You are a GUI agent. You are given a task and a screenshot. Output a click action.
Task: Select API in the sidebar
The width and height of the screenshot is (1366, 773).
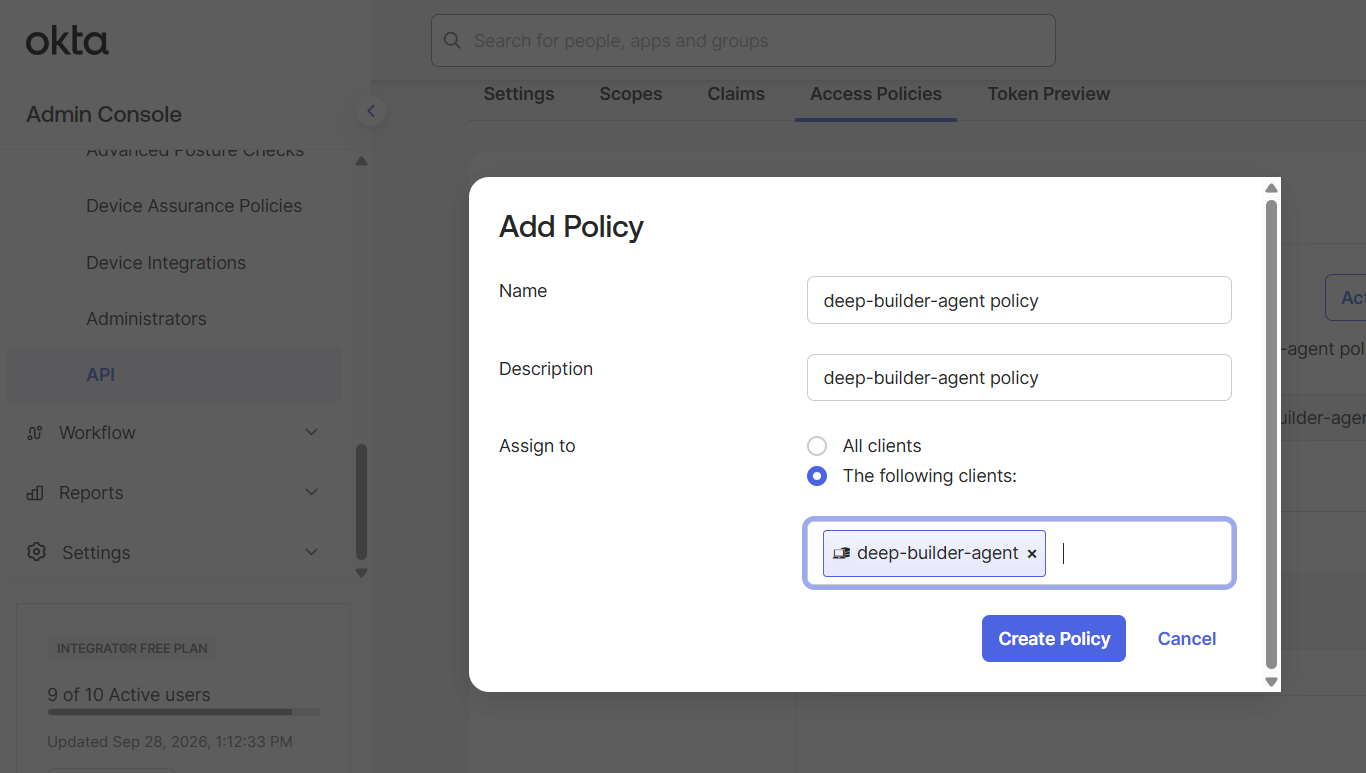click(x=174, y=375)
